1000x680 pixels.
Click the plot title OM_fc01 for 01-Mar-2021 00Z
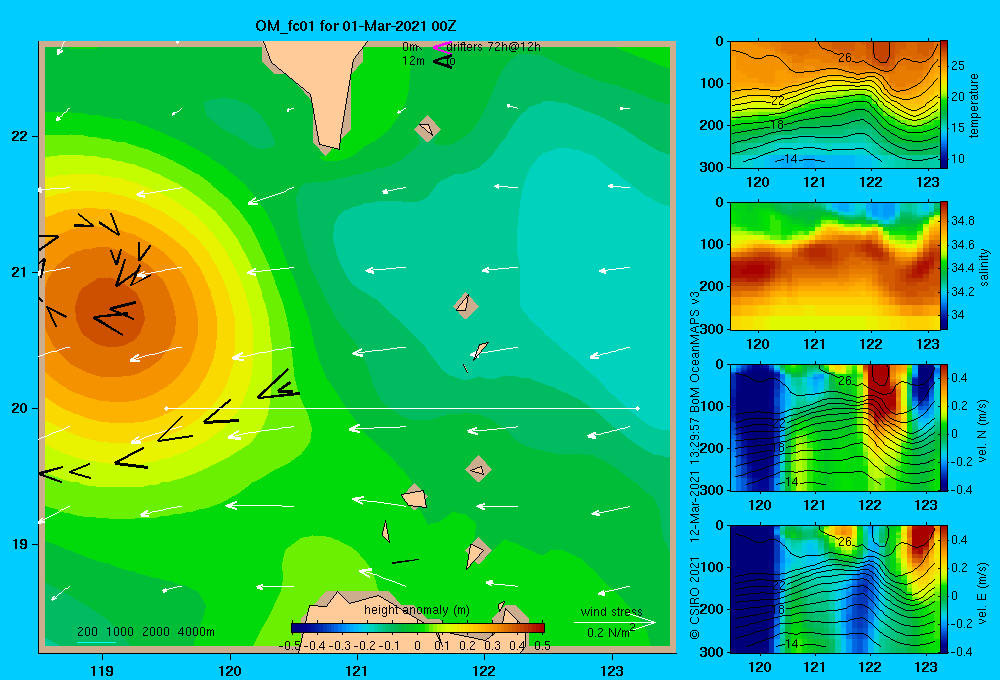[x=355, y=26]
